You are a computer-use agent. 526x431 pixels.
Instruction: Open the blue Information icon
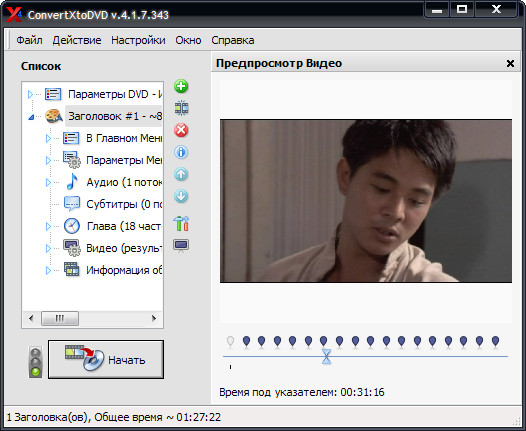click(x=181, y=152)
